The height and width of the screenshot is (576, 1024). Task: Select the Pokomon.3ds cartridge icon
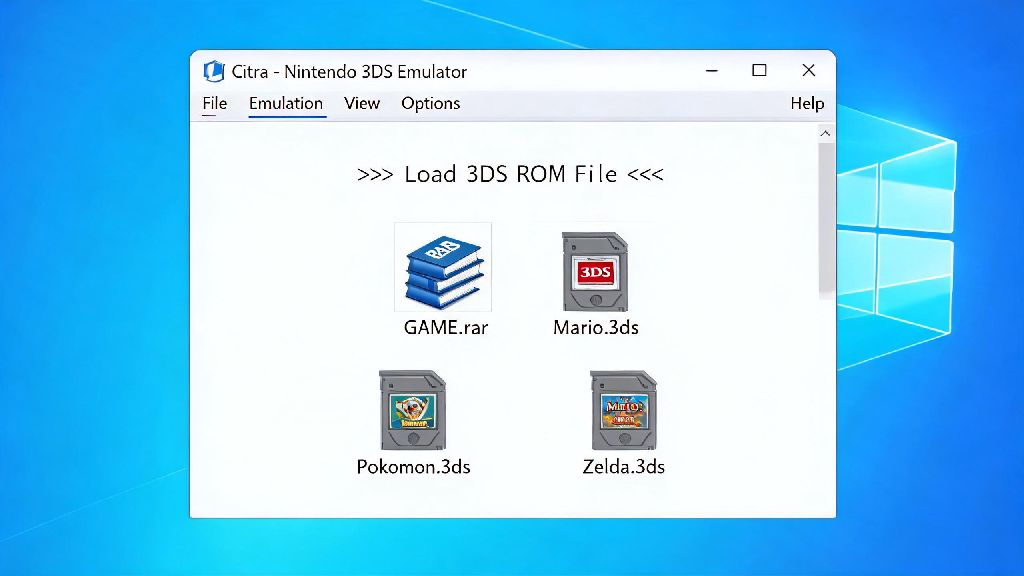pos(412,409)
